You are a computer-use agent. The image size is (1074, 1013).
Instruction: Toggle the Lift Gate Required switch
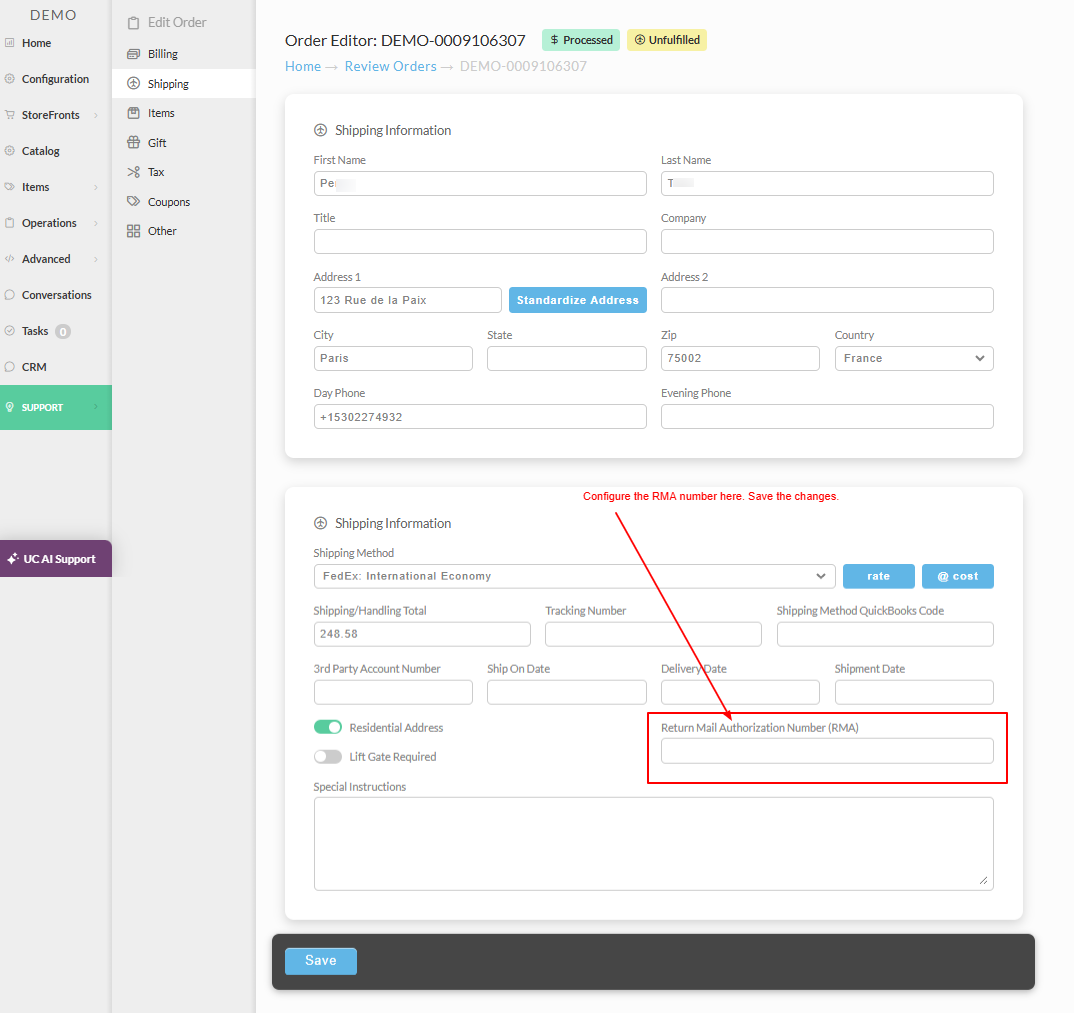(327, 757)
